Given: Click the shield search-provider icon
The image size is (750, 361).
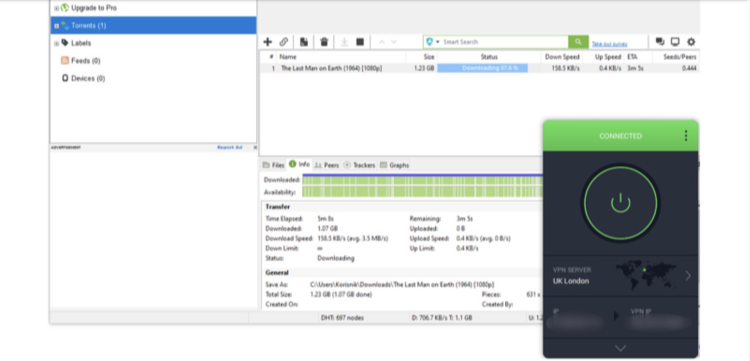Looking at the screenshot, I should coord(429,42).
